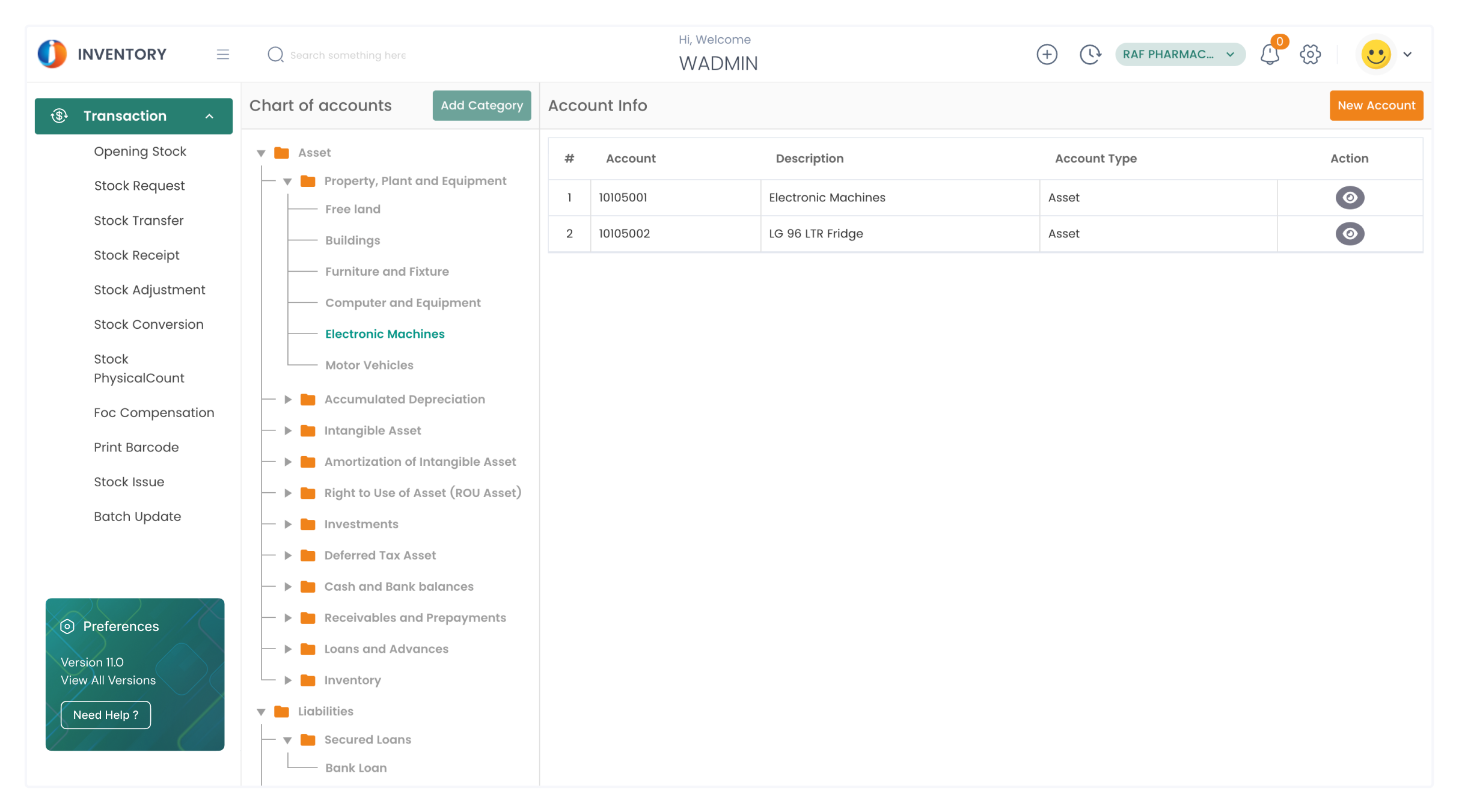Click account number 10105002 cell
Image resolution: width=1459 pixels, height=812 pixels.
(675, 234)
